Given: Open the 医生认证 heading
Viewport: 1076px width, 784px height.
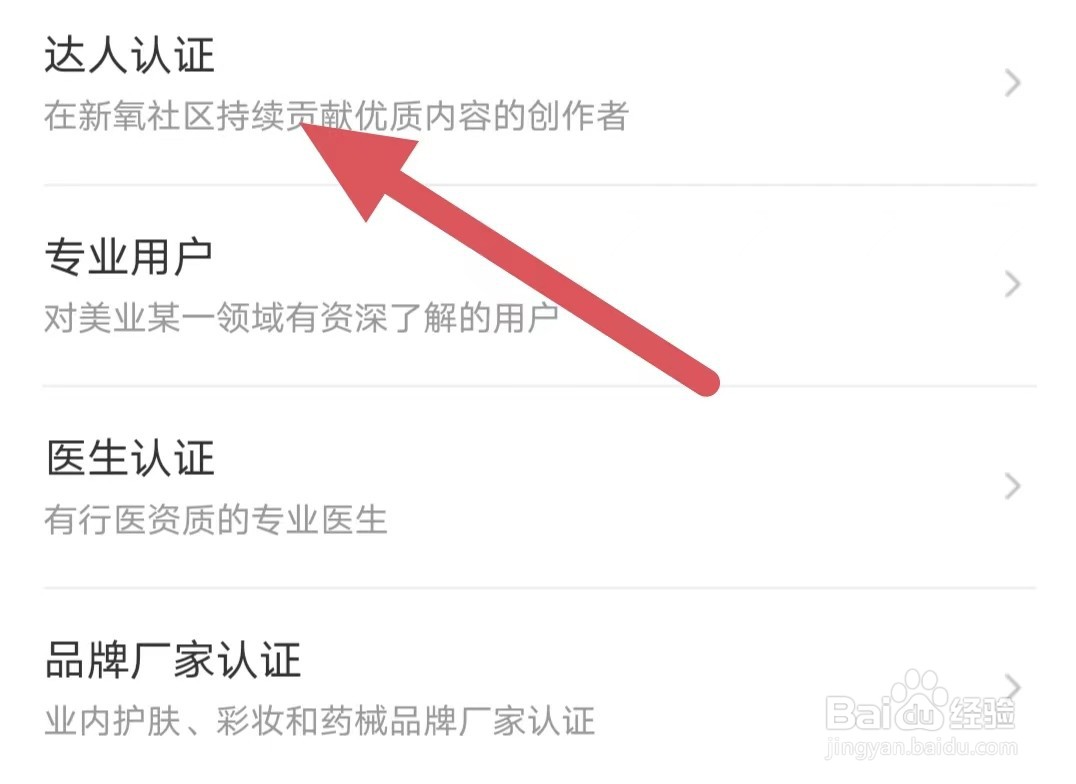Looking at the screenshot, I should [130, 459].
